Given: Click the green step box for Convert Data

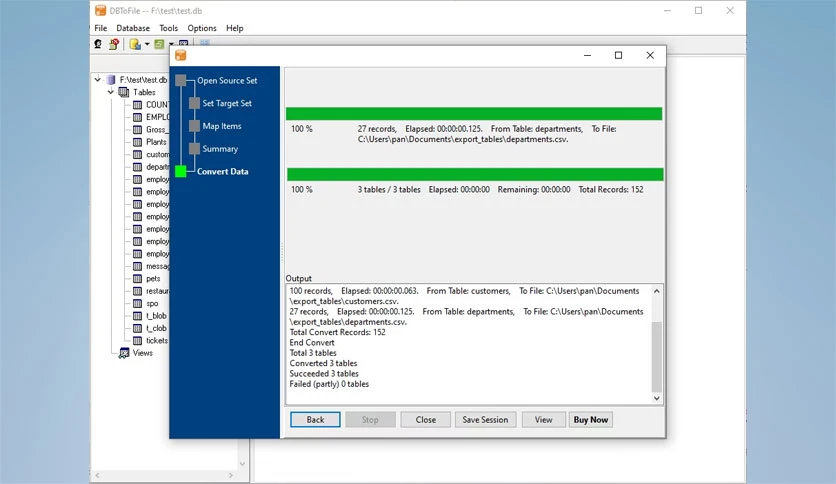Looking at the screenshot, I should 181,171.
